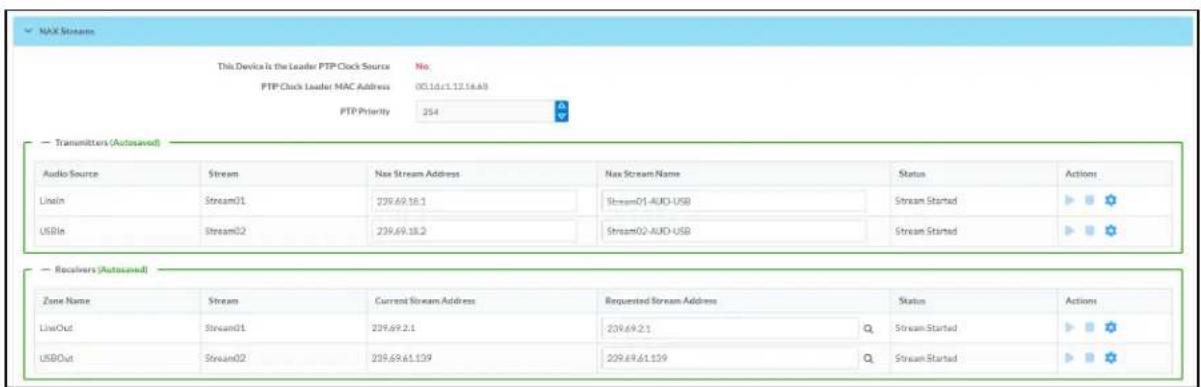Increase PTP Priority with up arrow
The width and height of the screenshot is (1201, 387).
click(560, 107)
